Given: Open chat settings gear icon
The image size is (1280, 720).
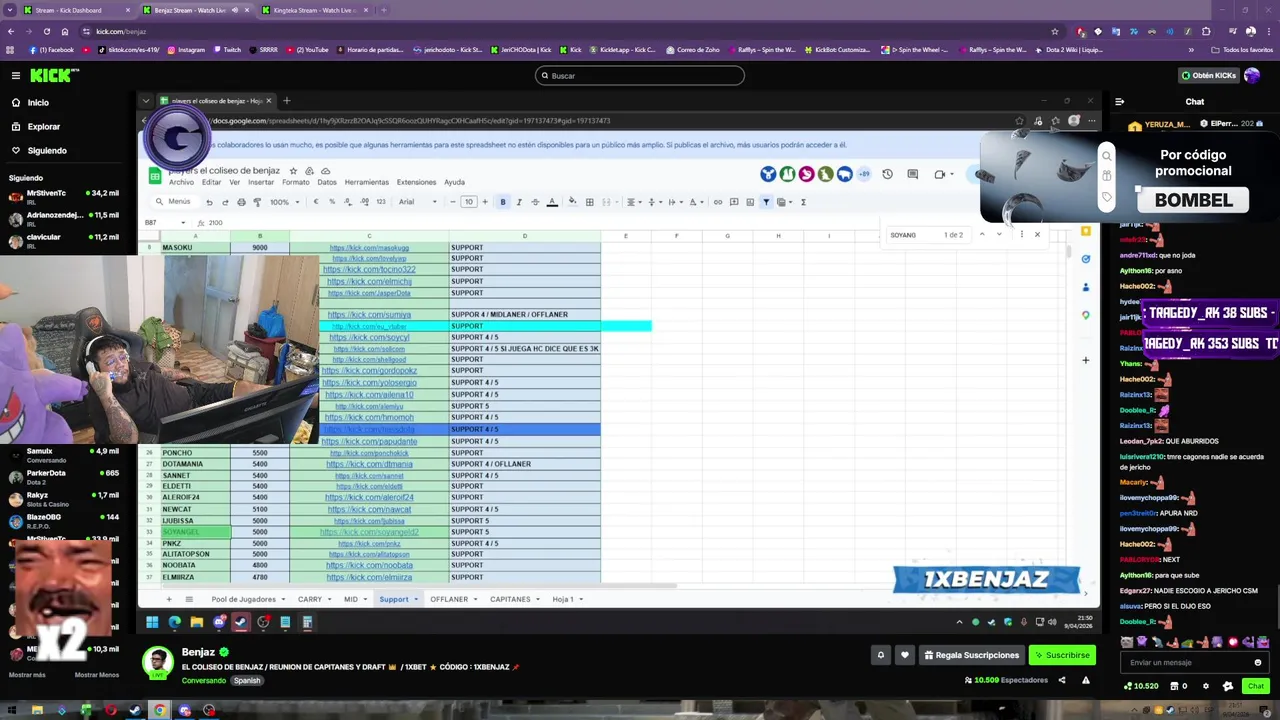Looking at the screenshot, I should click(1205, 686).
